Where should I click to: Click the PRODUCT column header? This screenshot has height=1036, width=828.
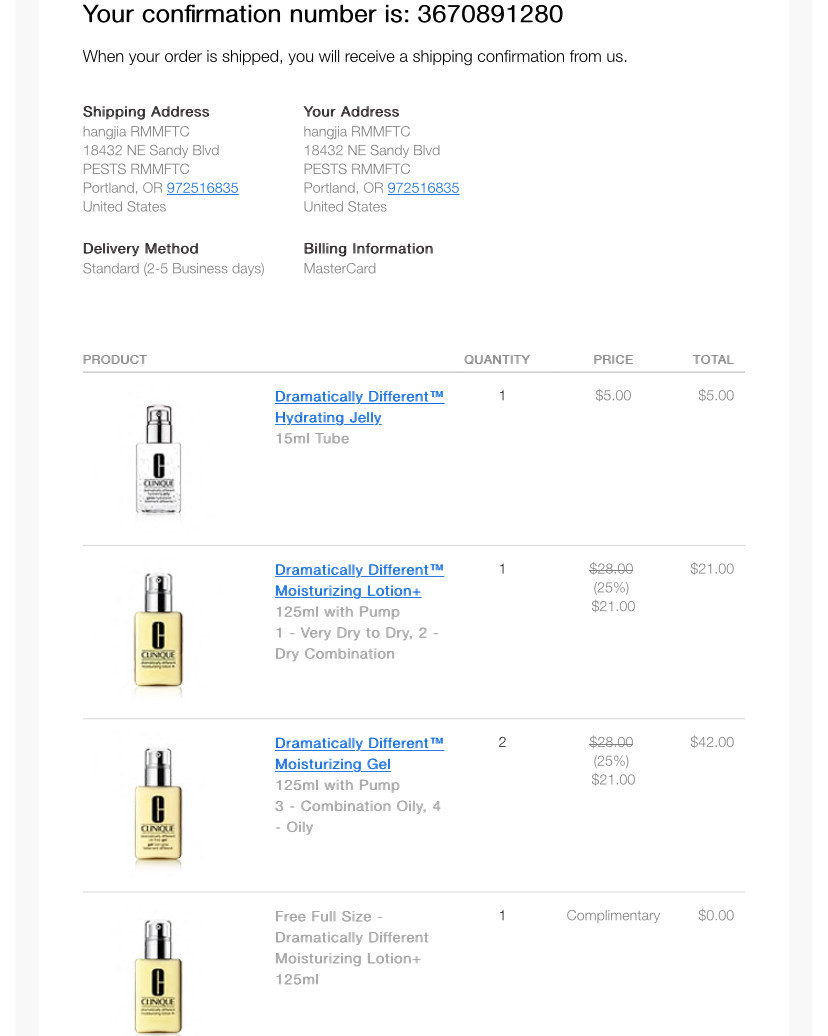click(115, 360)
